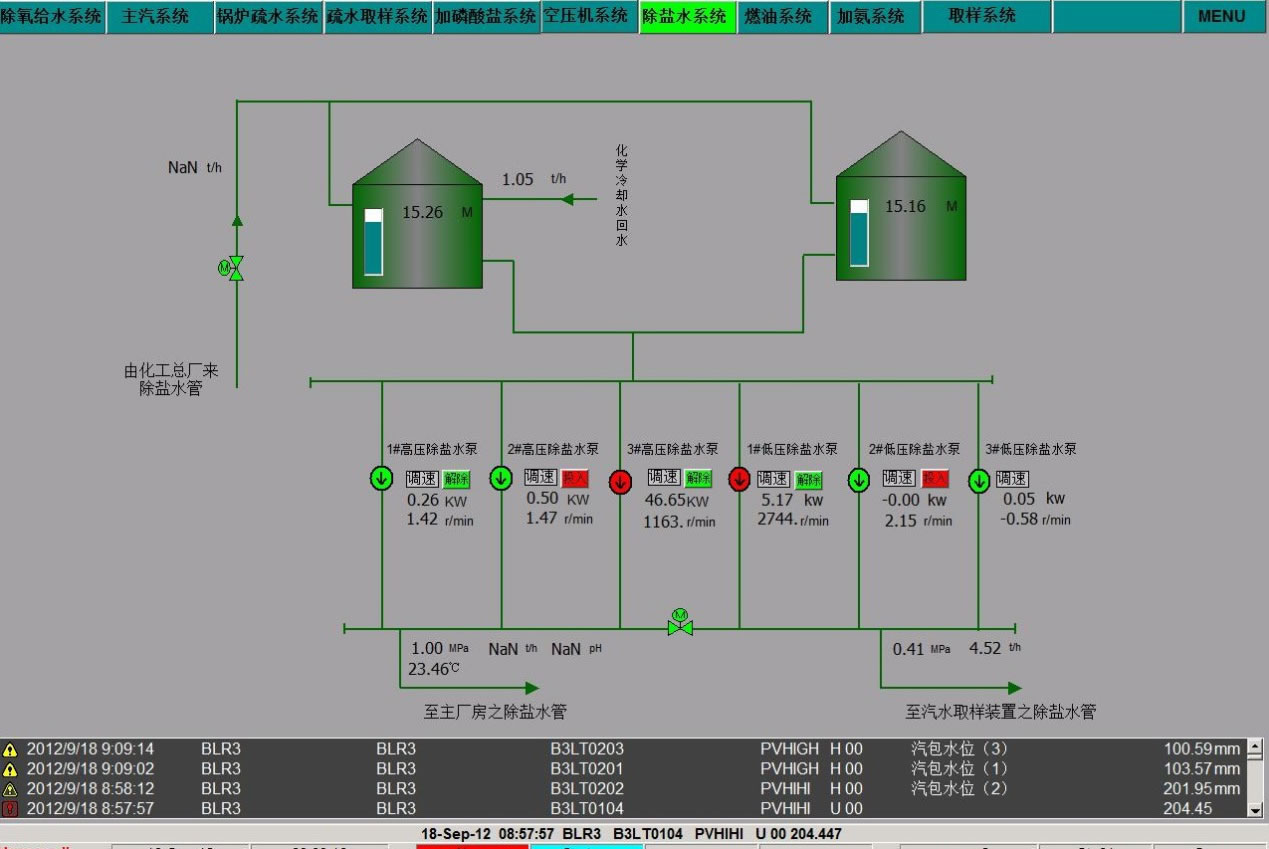Open 调速 control for 3#高压除盐水泵
This screenshot has width=1269, height=849.
point(663,478)
